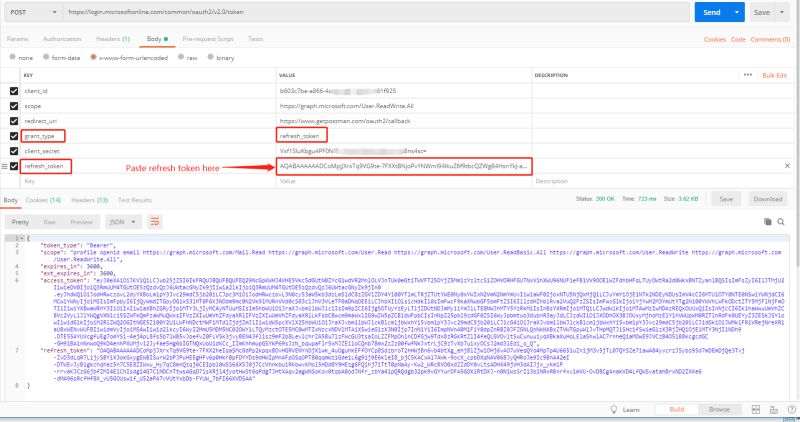
Task: Click the refresh_token value field
Action: coord(404,166)
